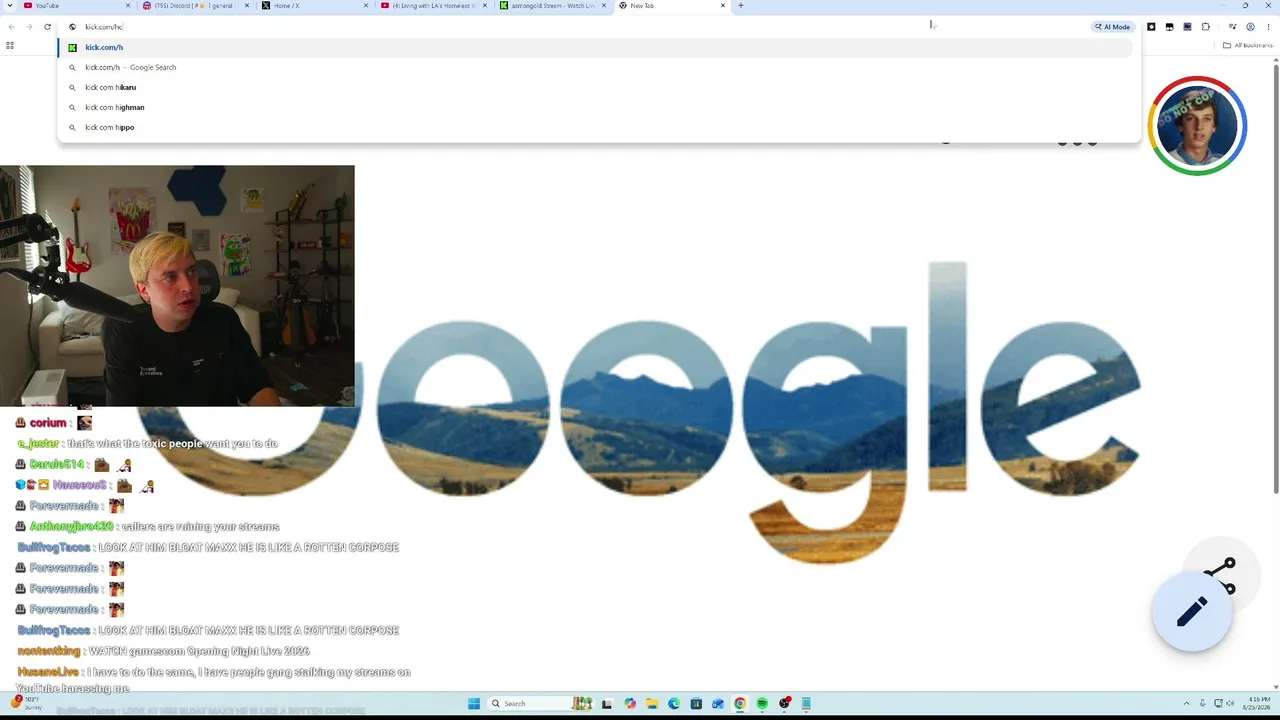The image size is (1280, 720).
Task: Click the AI Mode button
Action: click(1113, 27)
